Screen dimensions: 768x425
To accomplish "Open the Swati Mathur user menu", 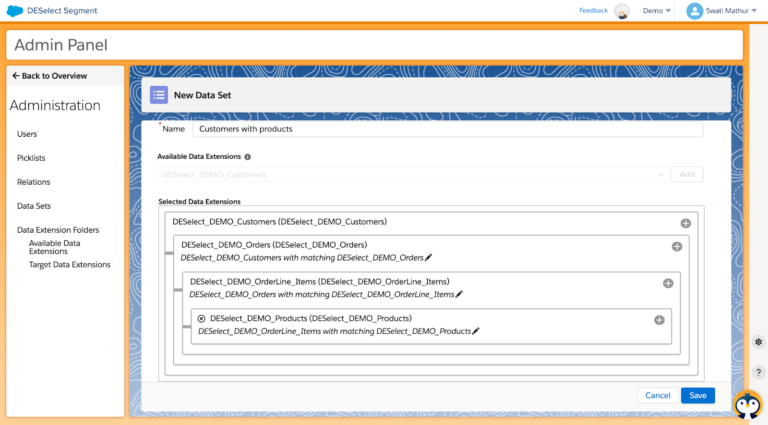I will (x=722, y=11).
